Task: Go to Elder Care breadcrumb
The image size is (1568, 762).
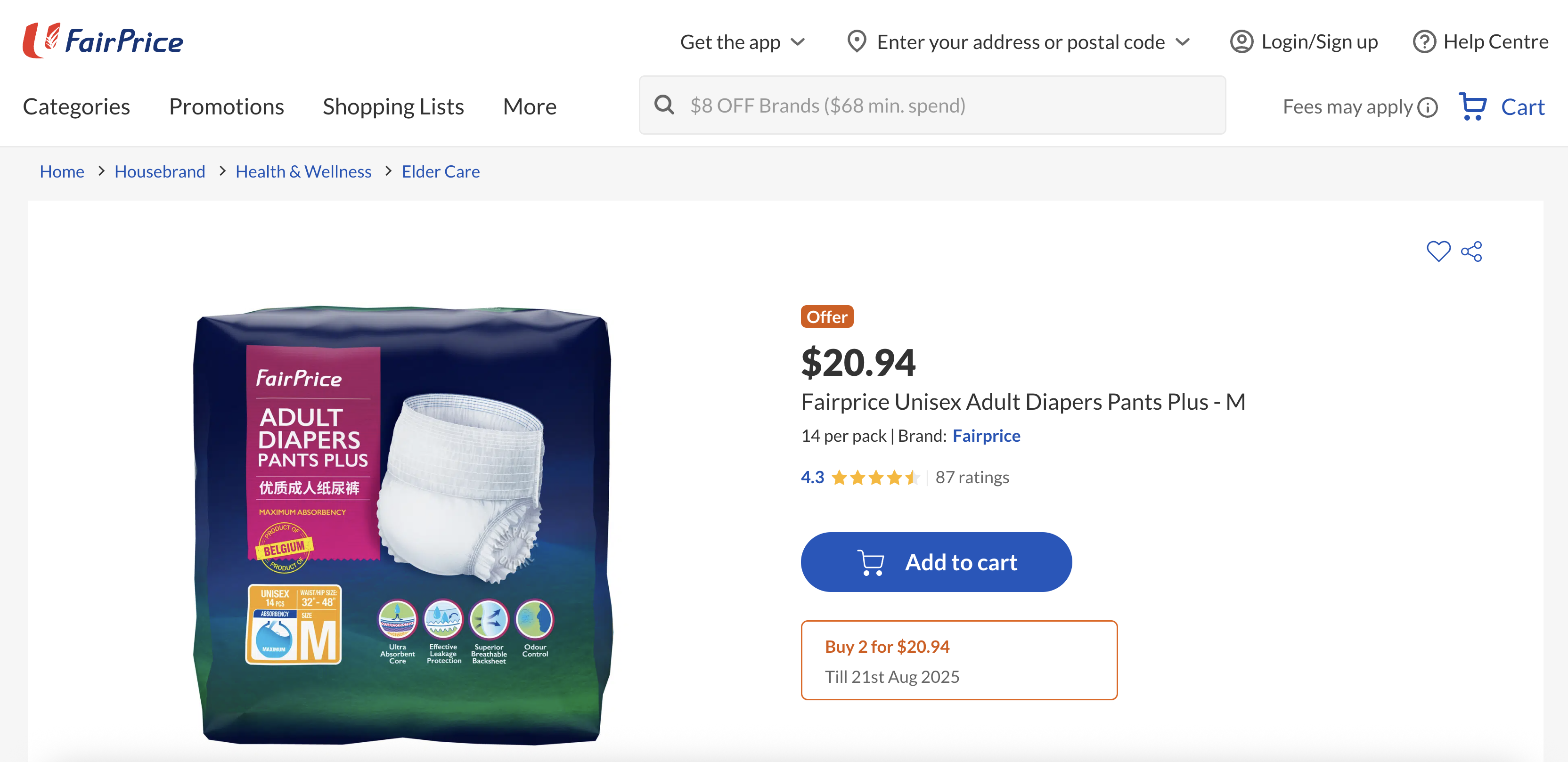Action: click(440, 171)
